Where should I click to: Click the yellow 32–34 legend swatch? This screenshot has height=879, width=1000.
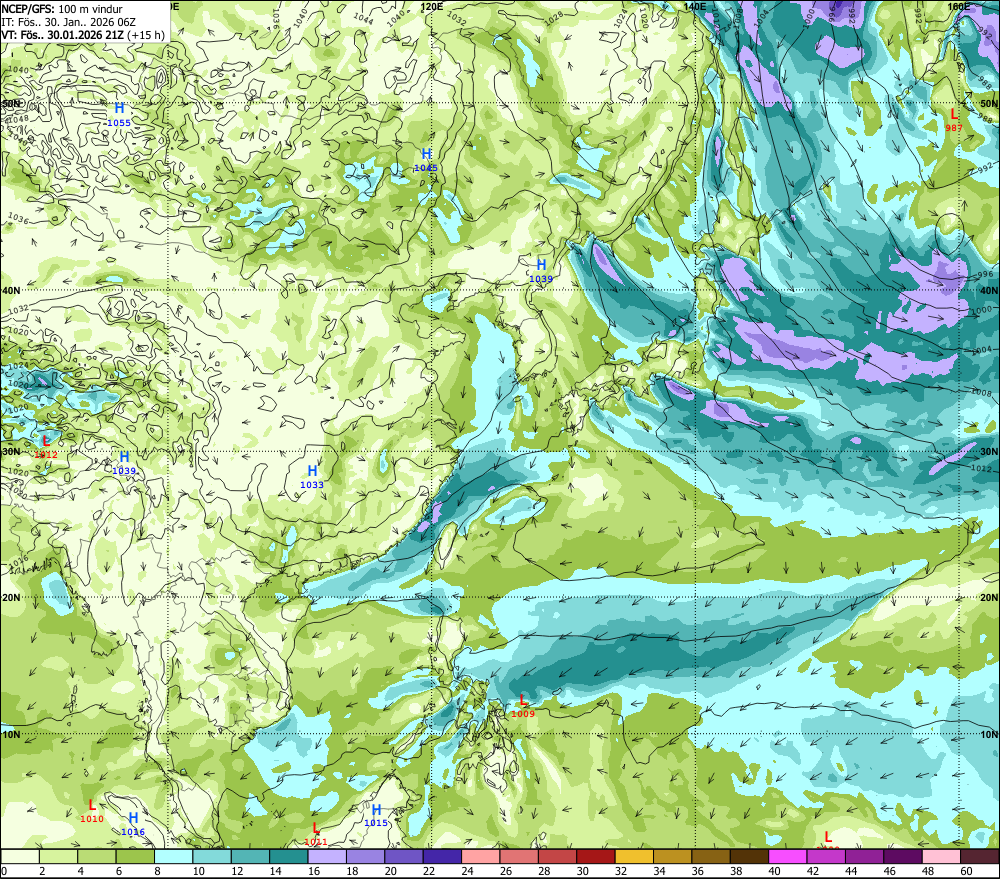point(634,856)
